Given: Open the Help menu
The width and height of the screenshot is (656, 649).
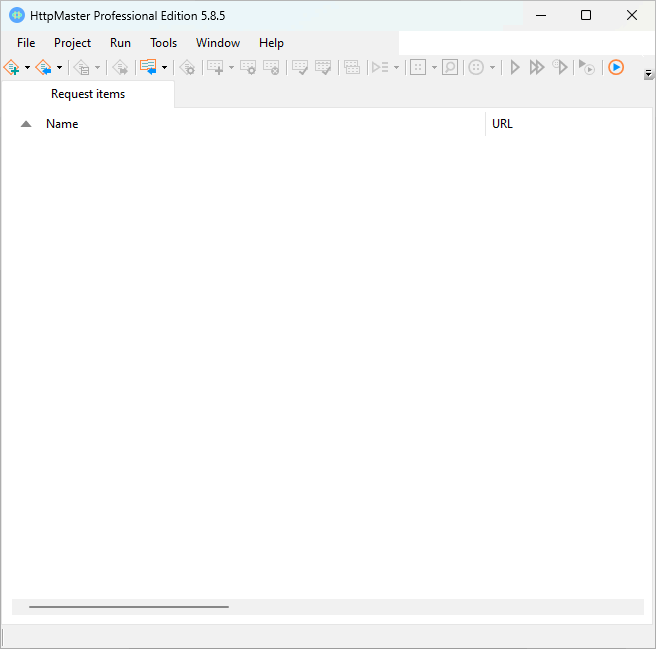Looking at the screenshot, I should (x=271, y=43).
